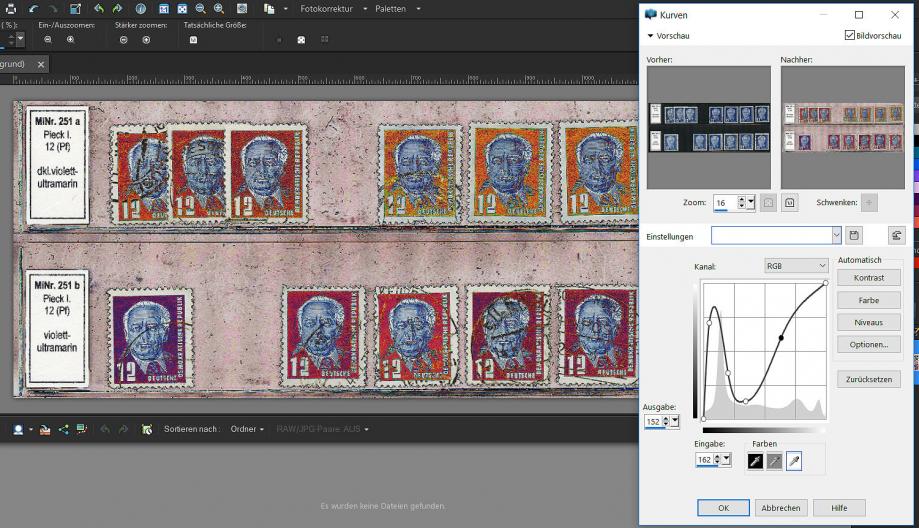919x528 pixels.
Task: Click Zurücksetzen to reset curve
Action: click(869, 379)
